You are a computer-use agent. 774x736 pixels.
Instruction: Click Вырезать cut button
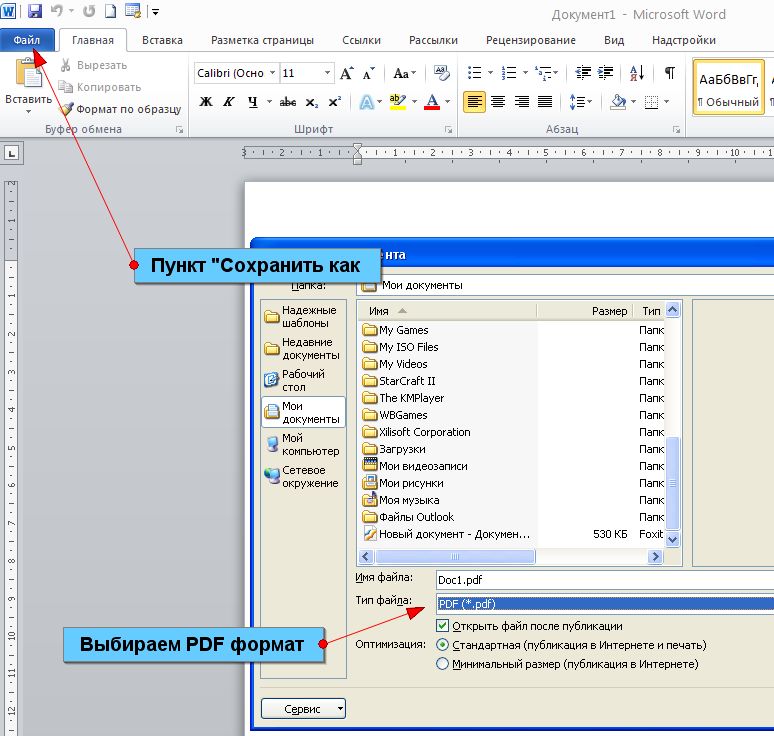(94, 65)
